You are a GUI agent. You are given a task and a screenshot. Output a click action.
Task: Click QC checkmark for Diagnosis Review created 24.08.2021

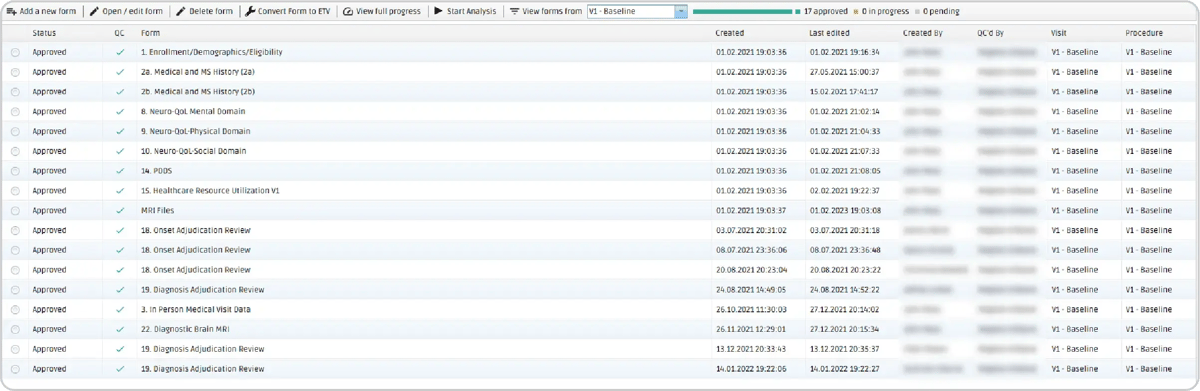tap(120, 290)
